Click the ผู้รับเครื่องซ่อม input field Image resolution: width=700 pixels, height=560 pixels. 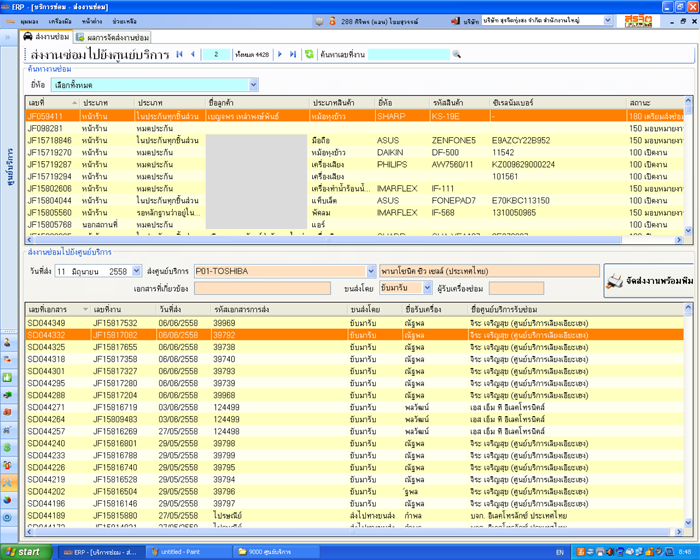[517, 288]
